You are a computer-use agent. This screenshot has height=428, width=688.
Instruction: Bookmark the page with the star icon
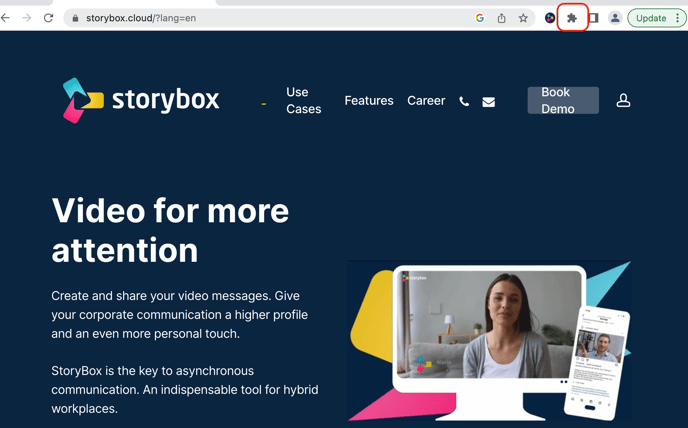point(523,18)
